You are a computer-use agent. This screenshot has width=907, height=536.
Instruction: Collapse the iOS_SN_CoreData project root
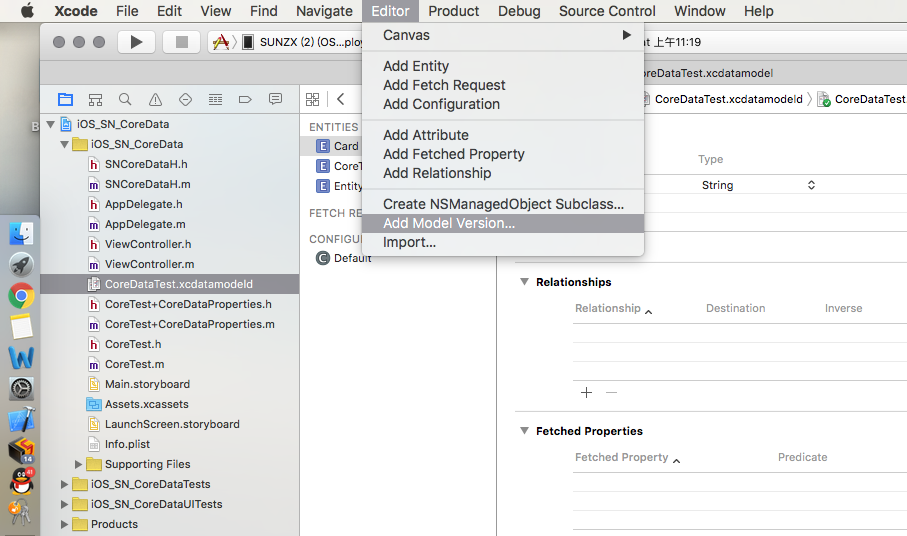50,124
